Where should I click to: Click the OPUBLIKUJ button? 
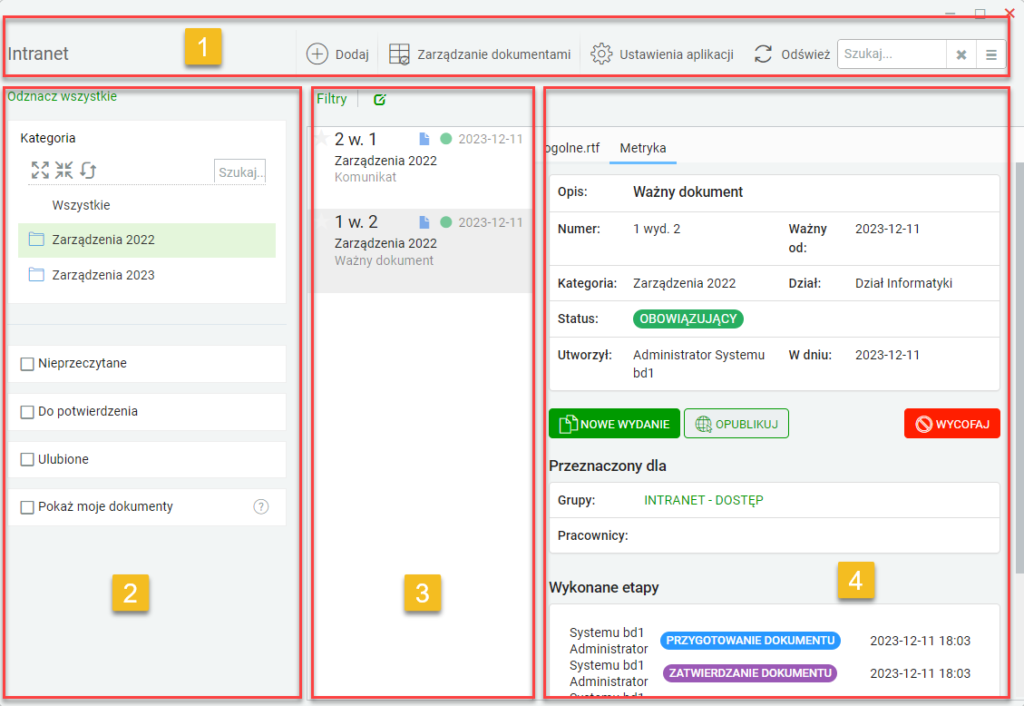tap(737, 424)
